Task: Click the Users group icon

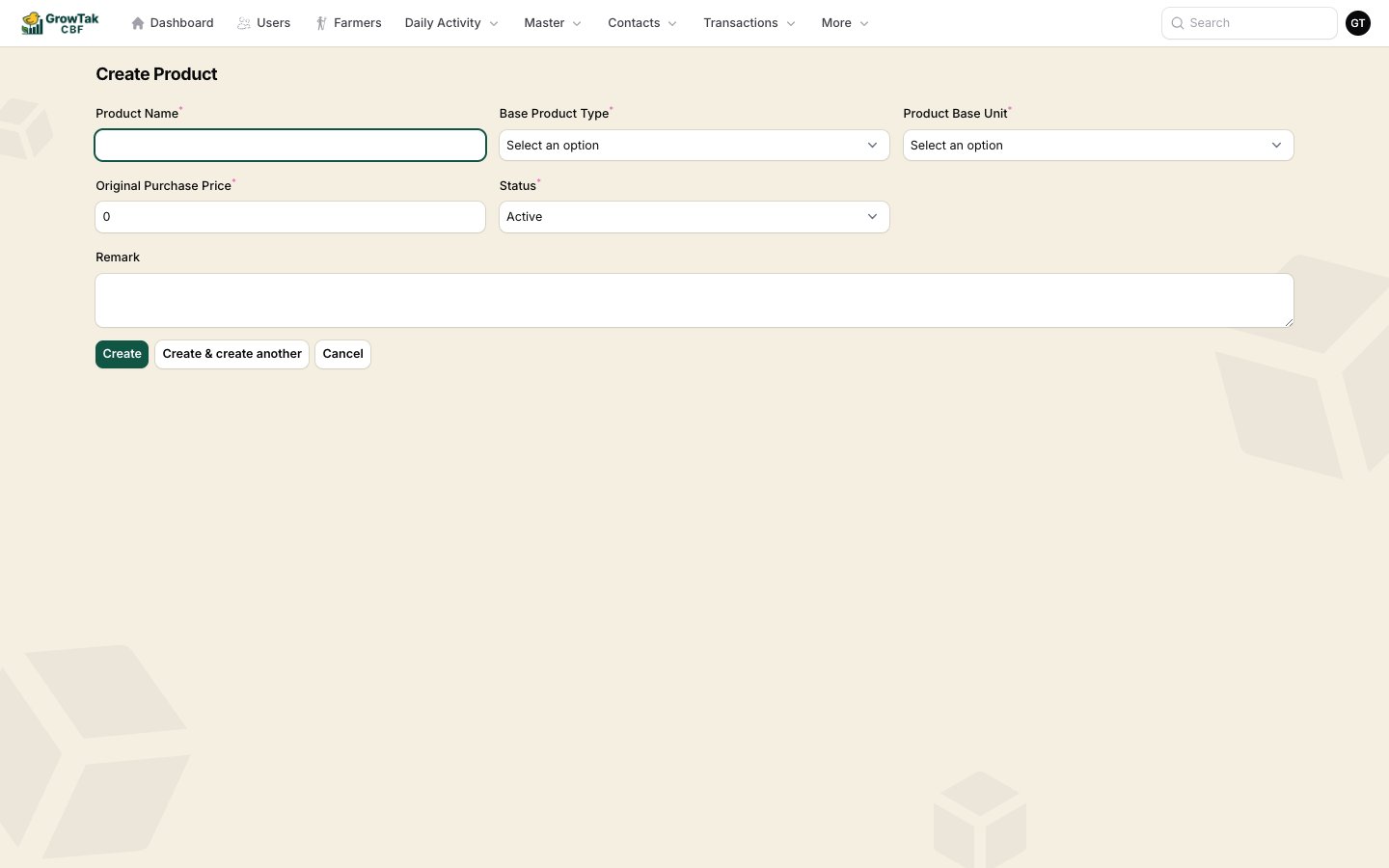Action: [244, 23]
